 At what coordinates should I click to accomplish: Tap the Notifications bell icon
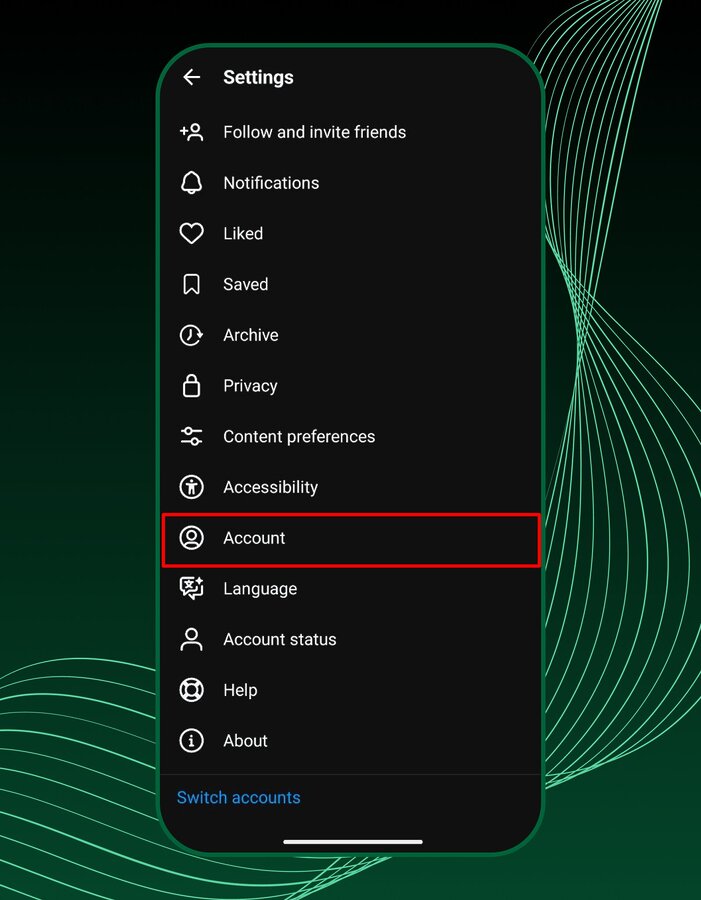pos(191,182)
